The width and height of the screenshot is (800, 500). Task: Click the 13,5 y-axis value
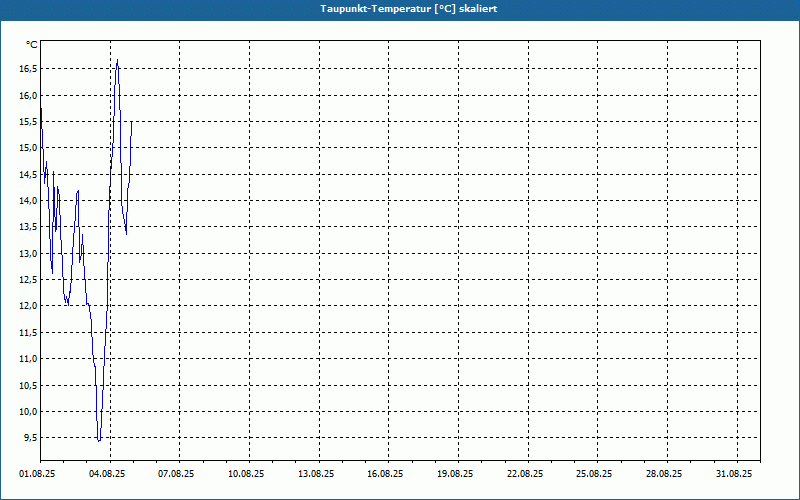(28, 227)
